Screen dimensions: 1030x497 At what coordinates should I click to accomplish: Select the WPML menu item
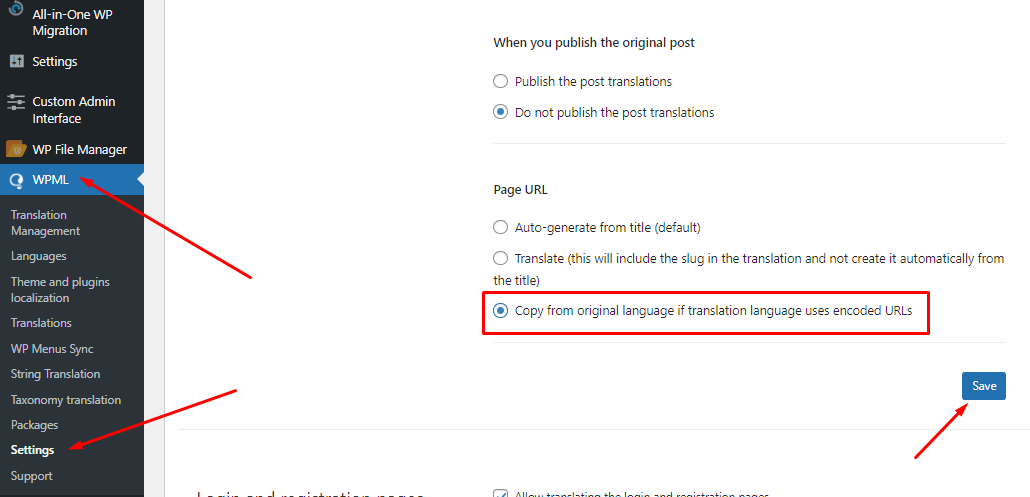point(72,181)
